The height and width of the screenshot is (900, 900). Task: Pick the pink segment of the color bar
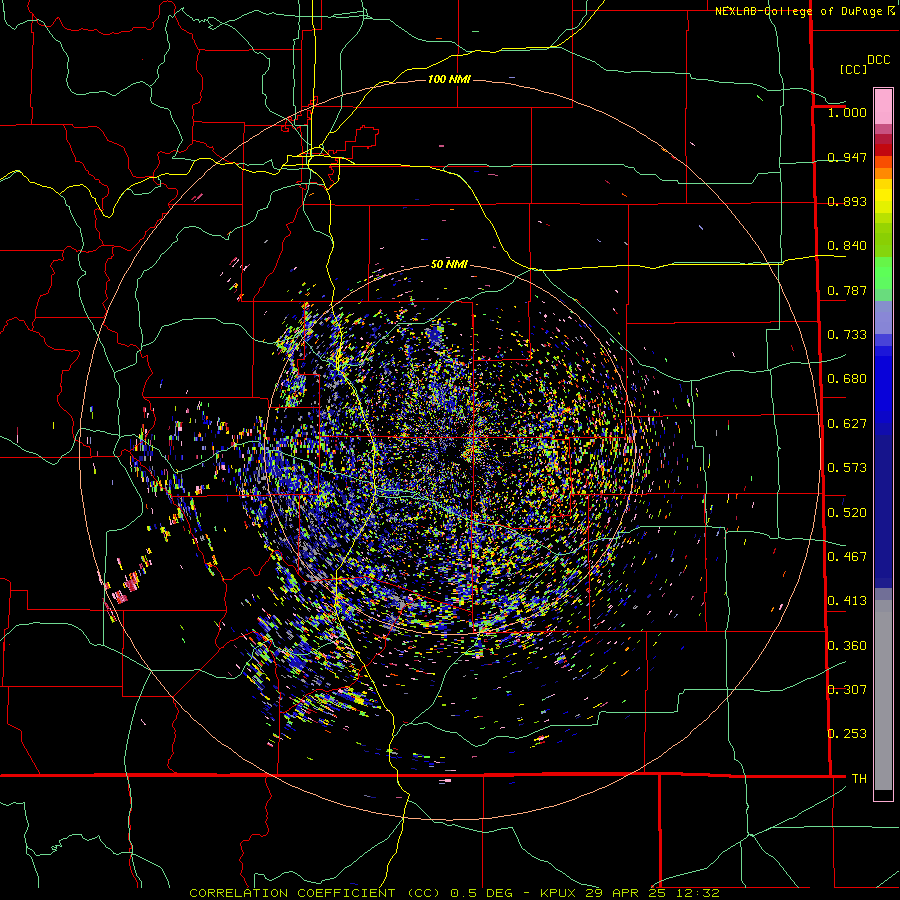pos(883,106)
